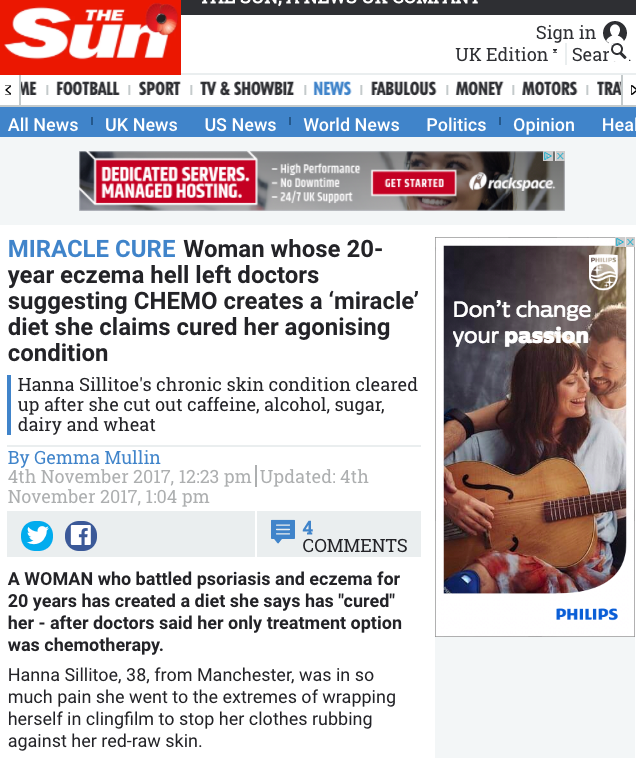Share article via Facebook icon
Screen dimensions: 636x758
coord(81,536)
